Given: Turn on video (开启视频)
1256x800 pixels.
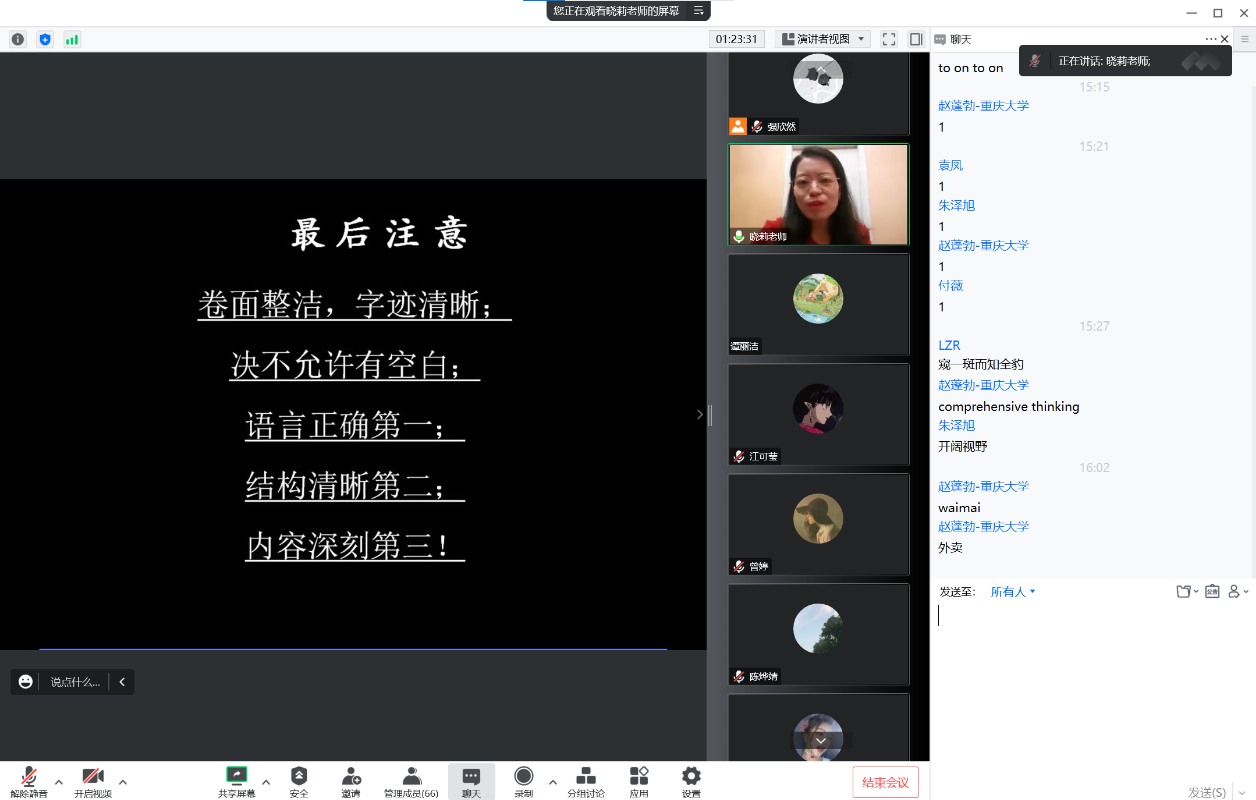Looking at the screenshot, I should [93, 780].
